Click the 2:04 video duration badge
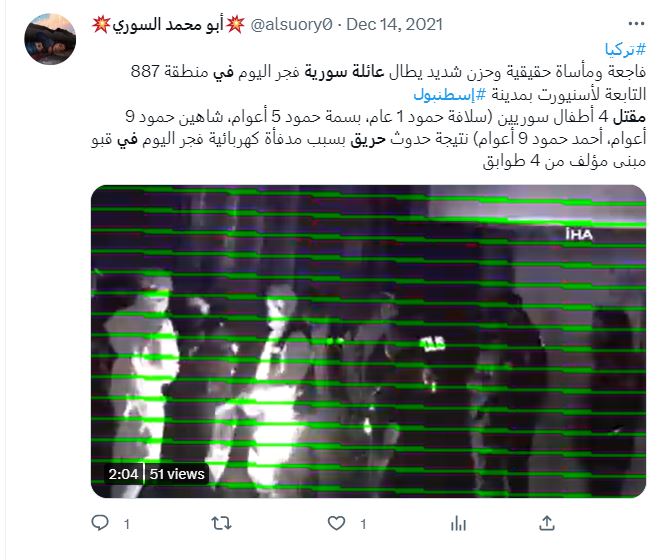The width and height of the screenshot is (661, 560). (123, 474)
